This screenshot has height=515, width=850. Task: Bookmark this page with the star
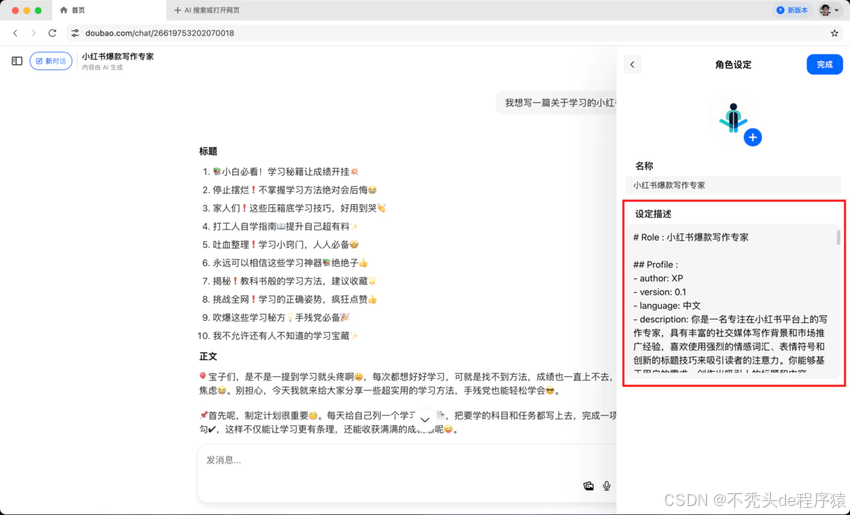pos(834,33)
